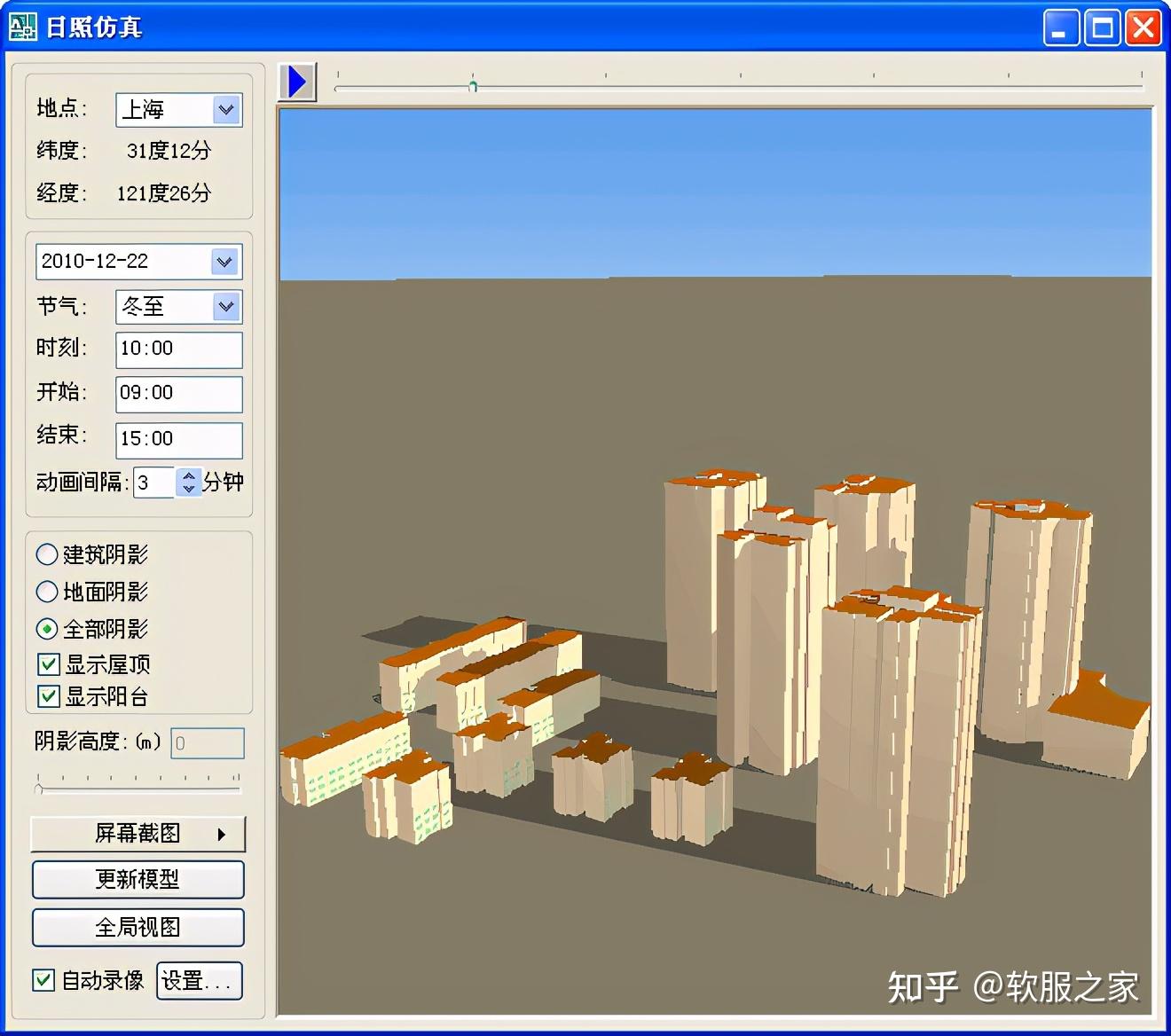Click the 更新模型 button
The image size is (1171, 1036).
tap(138, 880)
